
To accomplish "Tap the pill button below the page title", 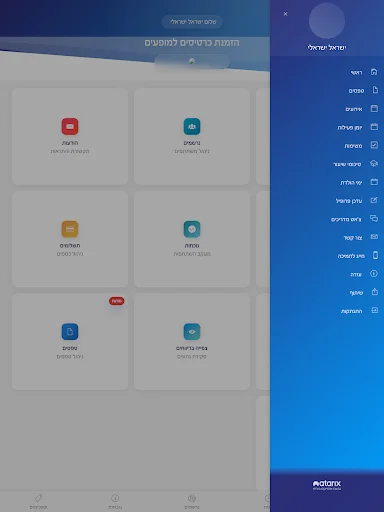I will [x=192, y=61].
